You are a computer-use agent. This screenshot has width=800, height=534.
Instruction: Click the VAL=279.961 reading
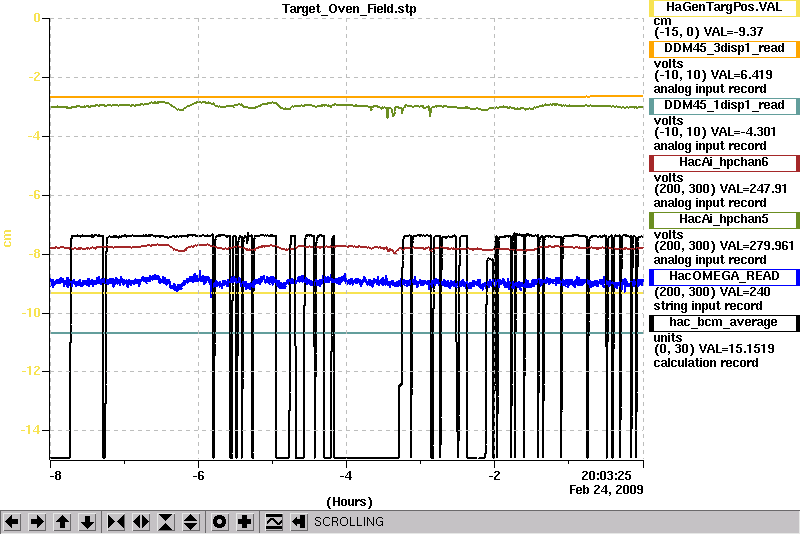click(x=756, y=246)
